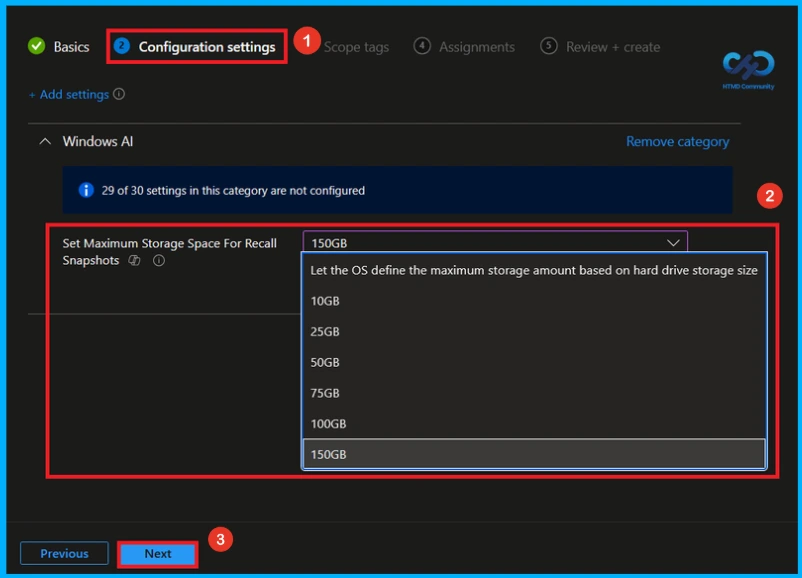Click the Basics green checkmark icon
Image resolution: width=802 pixels, height=578 pixels.
tap(36, 46)
